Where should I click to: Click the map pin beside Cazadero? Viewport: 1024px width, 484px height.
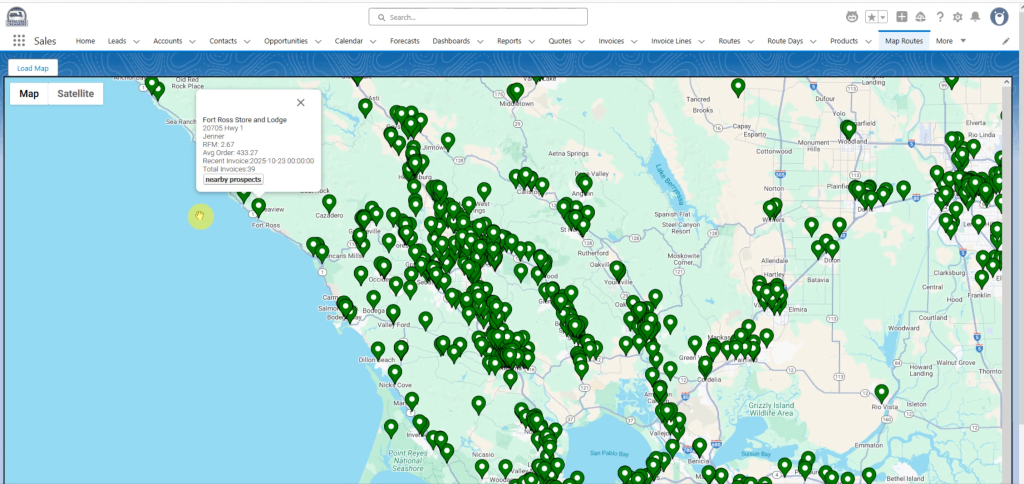coord(329,203)
